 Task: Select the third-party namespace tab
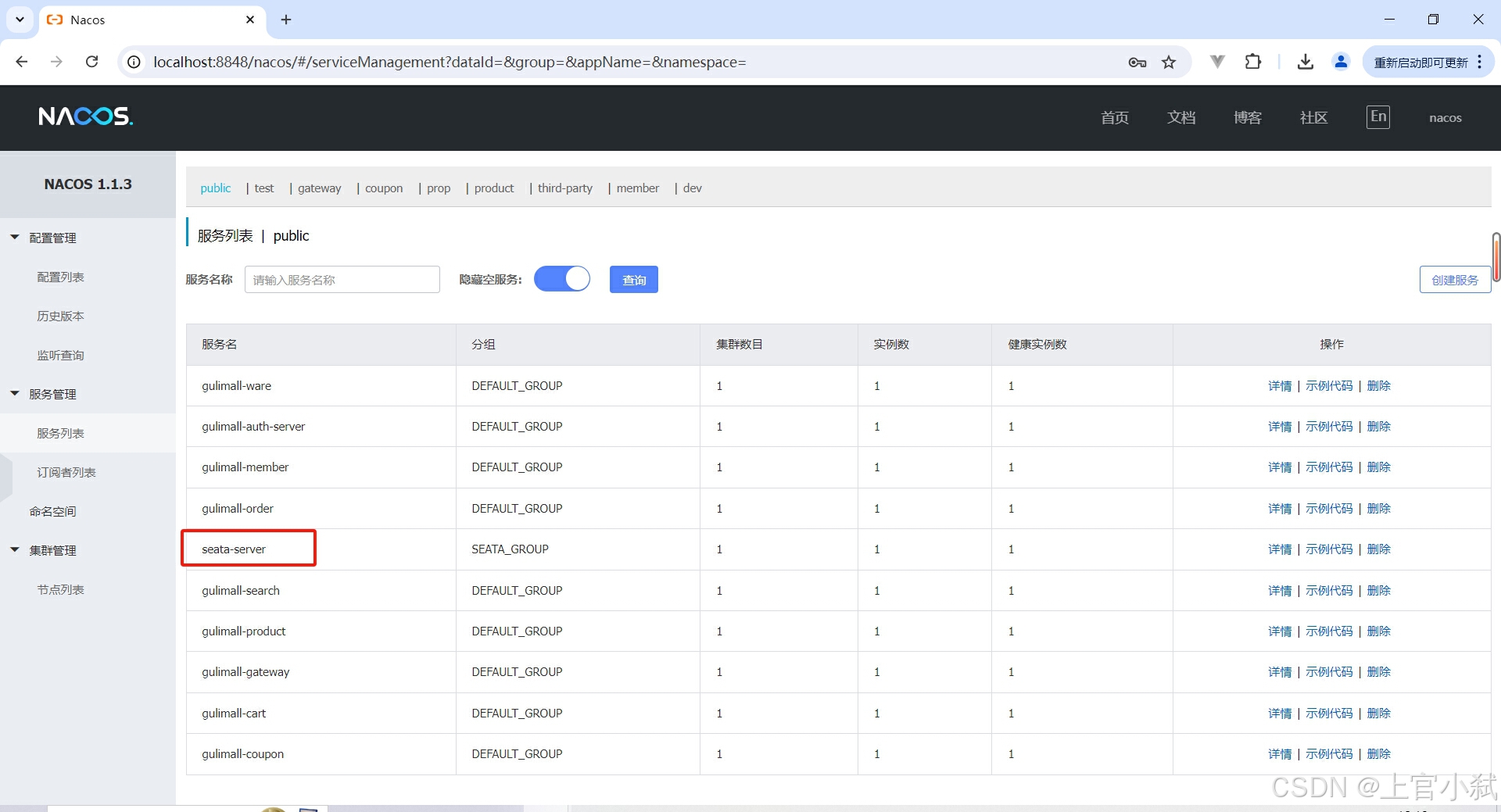click(565, 188)
